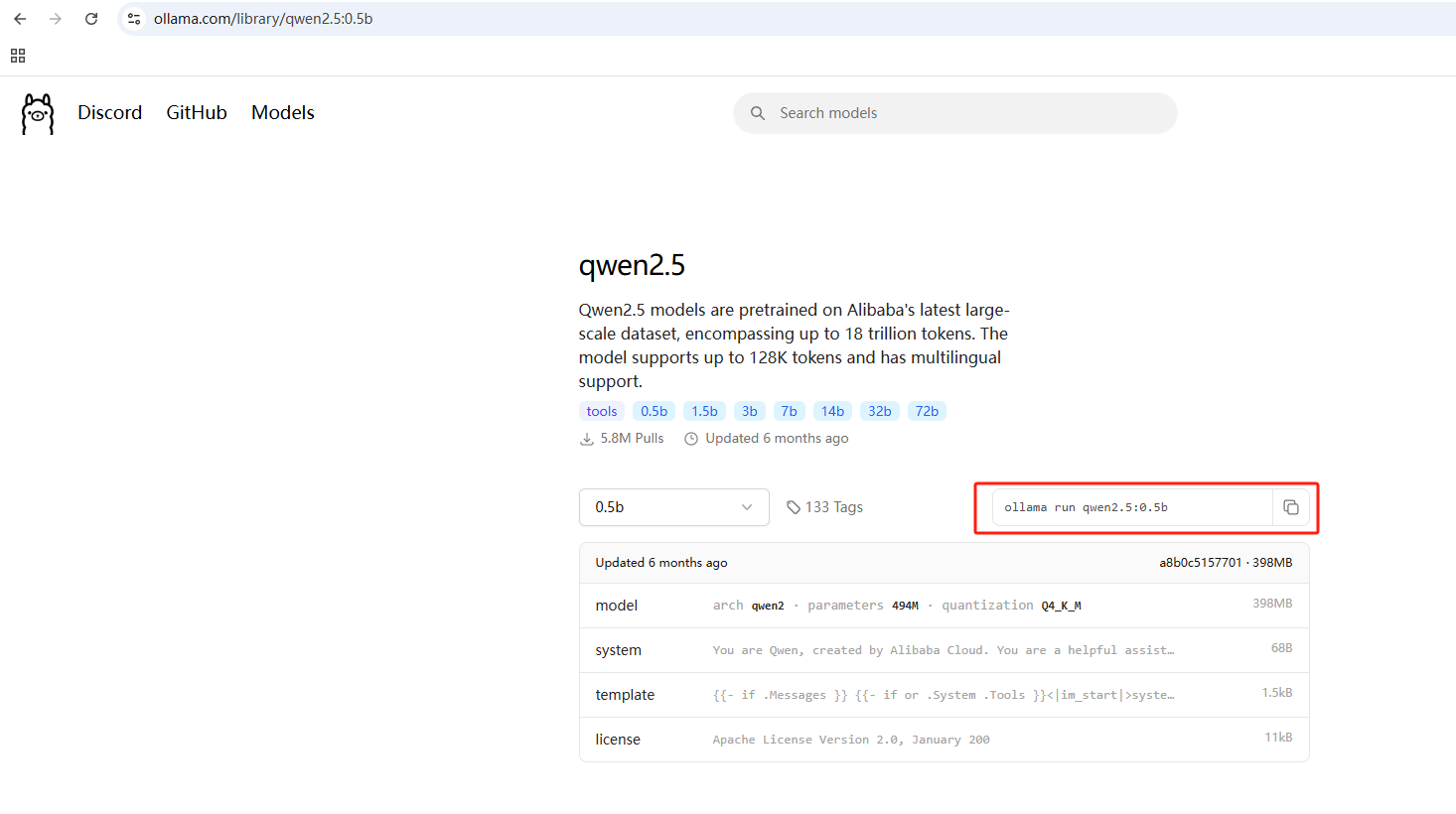This screenshot has width=1456, height=814.
Task: Click the parameters 494M value
Action: (x=905, y=606)
